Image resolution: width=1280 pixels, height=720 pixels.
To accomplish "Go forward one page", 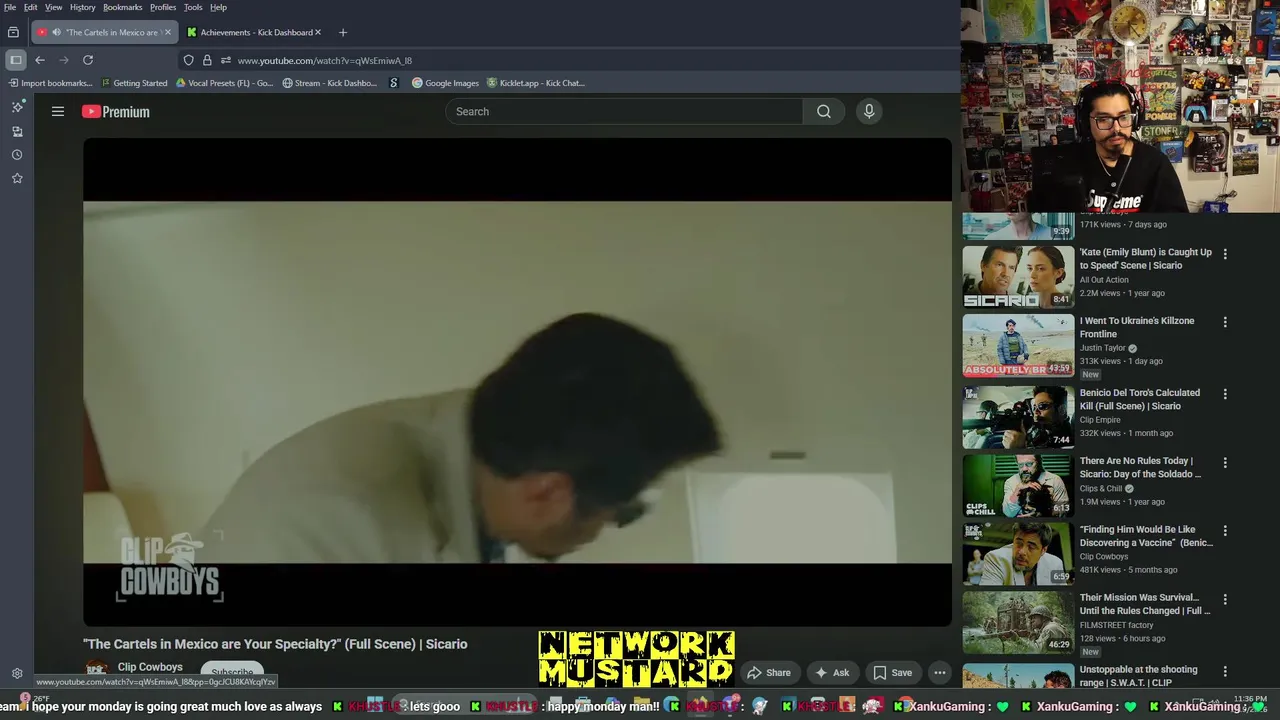I will 64,60.
